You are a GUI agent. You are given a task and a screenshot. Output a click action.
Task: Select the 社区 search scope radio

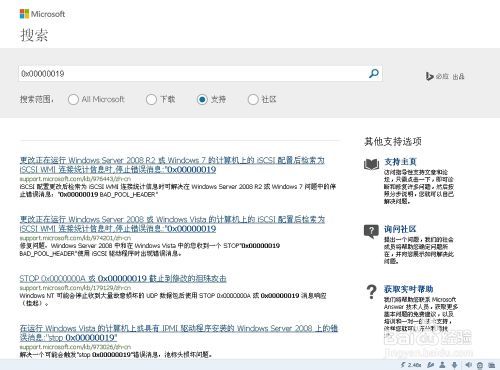pos(253,99)
